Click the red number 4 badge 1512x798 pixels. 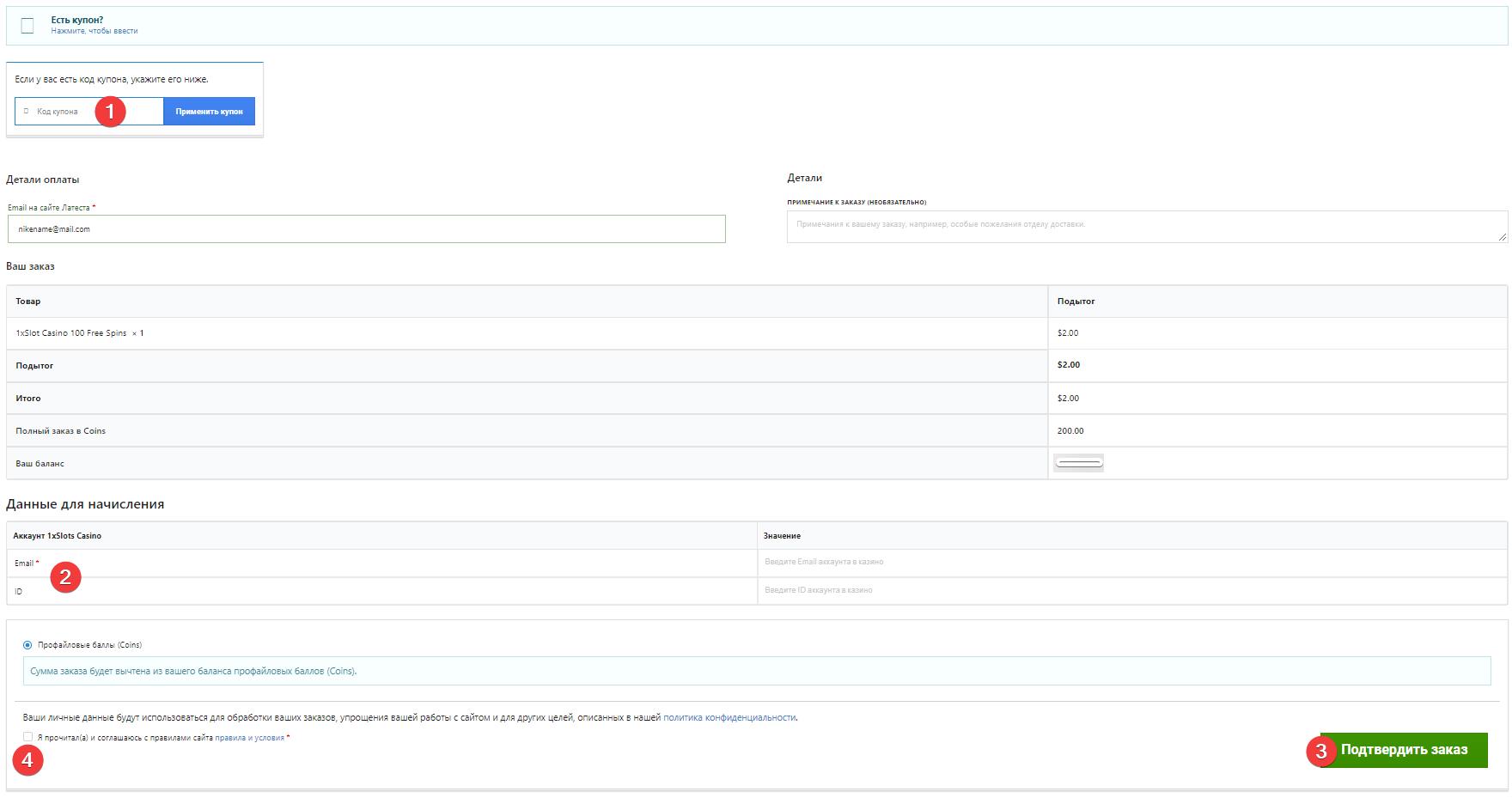(x=28, y=760)
